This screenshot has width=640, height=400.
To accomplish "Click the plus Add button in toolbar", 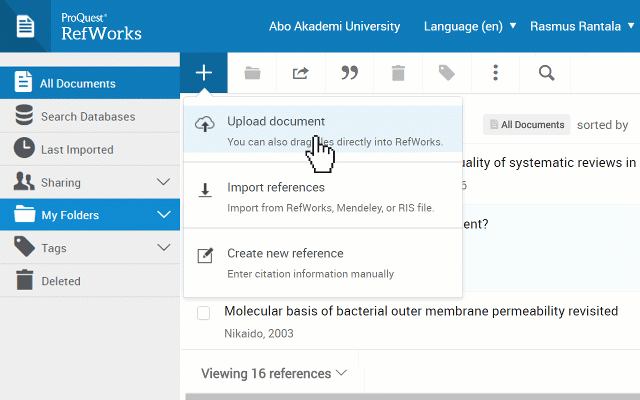I will (x=204, y=73).
